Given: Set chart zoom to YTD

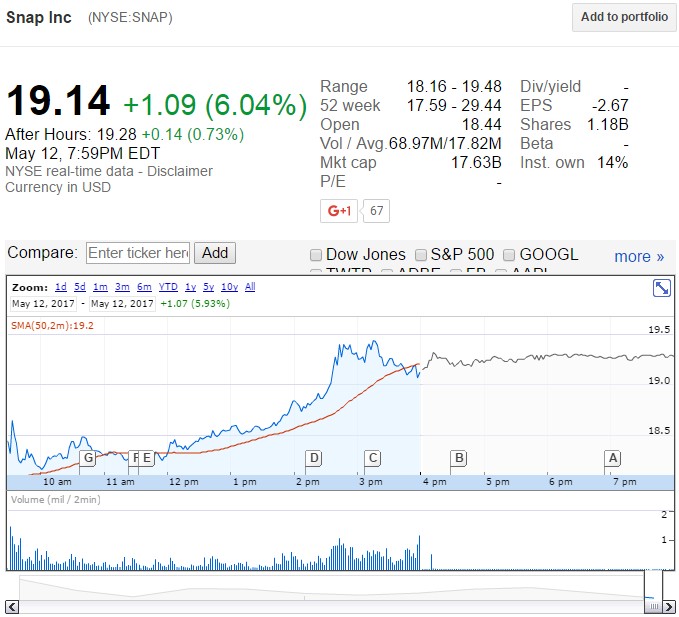Looking at the screenshot, I should (x=168, y=287).
